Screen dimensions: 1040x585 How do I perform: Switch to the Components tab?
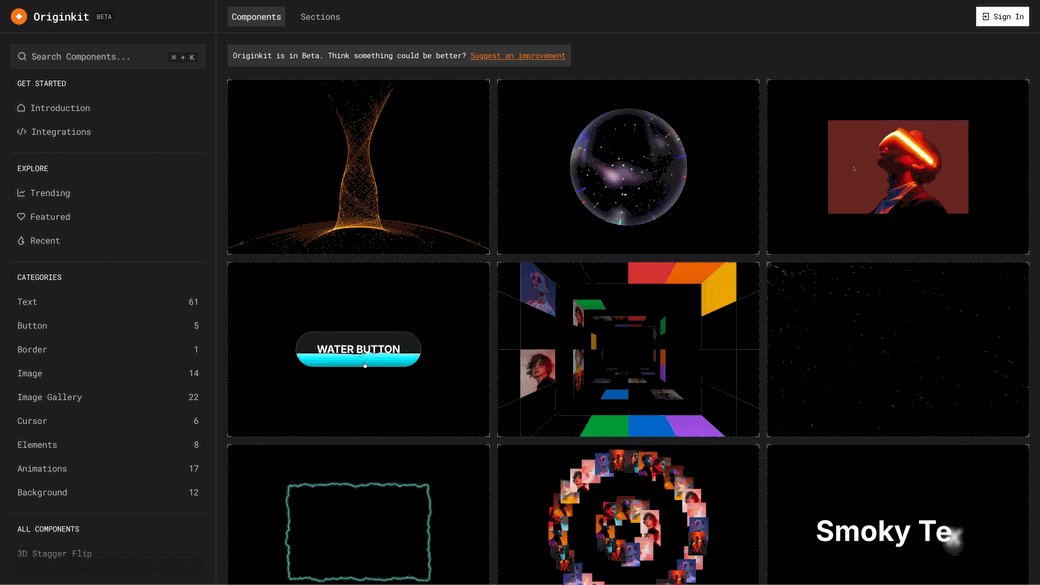click(256, 17)
